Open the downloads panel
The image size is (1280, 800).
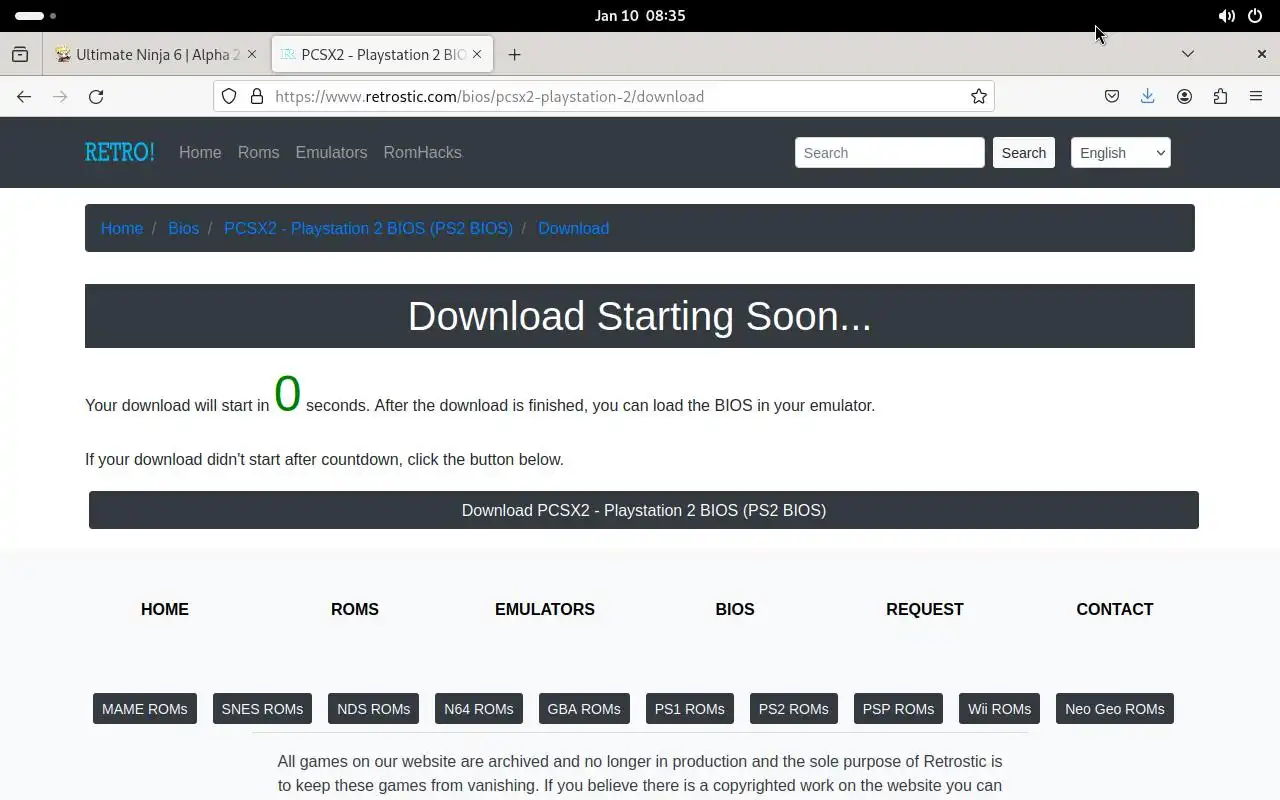tap(1148, 97)
